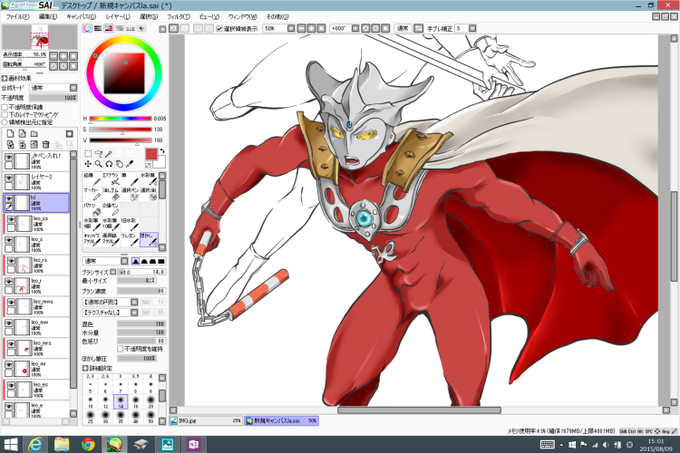Choose the 選択ペン selection pen tool
The height and width of the screenshot is (453, 680).
[130, 194]
